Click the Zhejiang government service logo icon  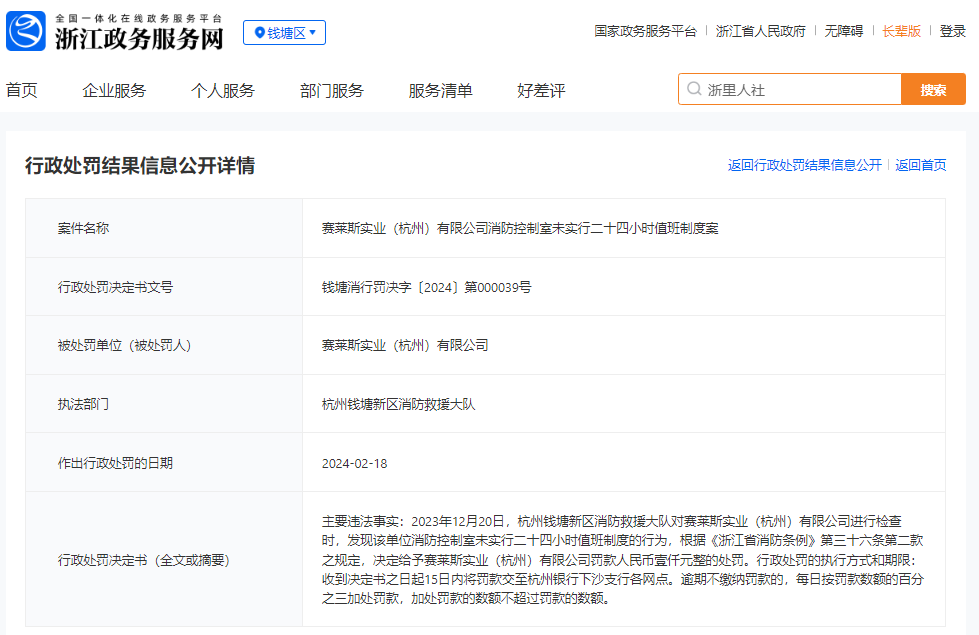(x=26, y=31)
